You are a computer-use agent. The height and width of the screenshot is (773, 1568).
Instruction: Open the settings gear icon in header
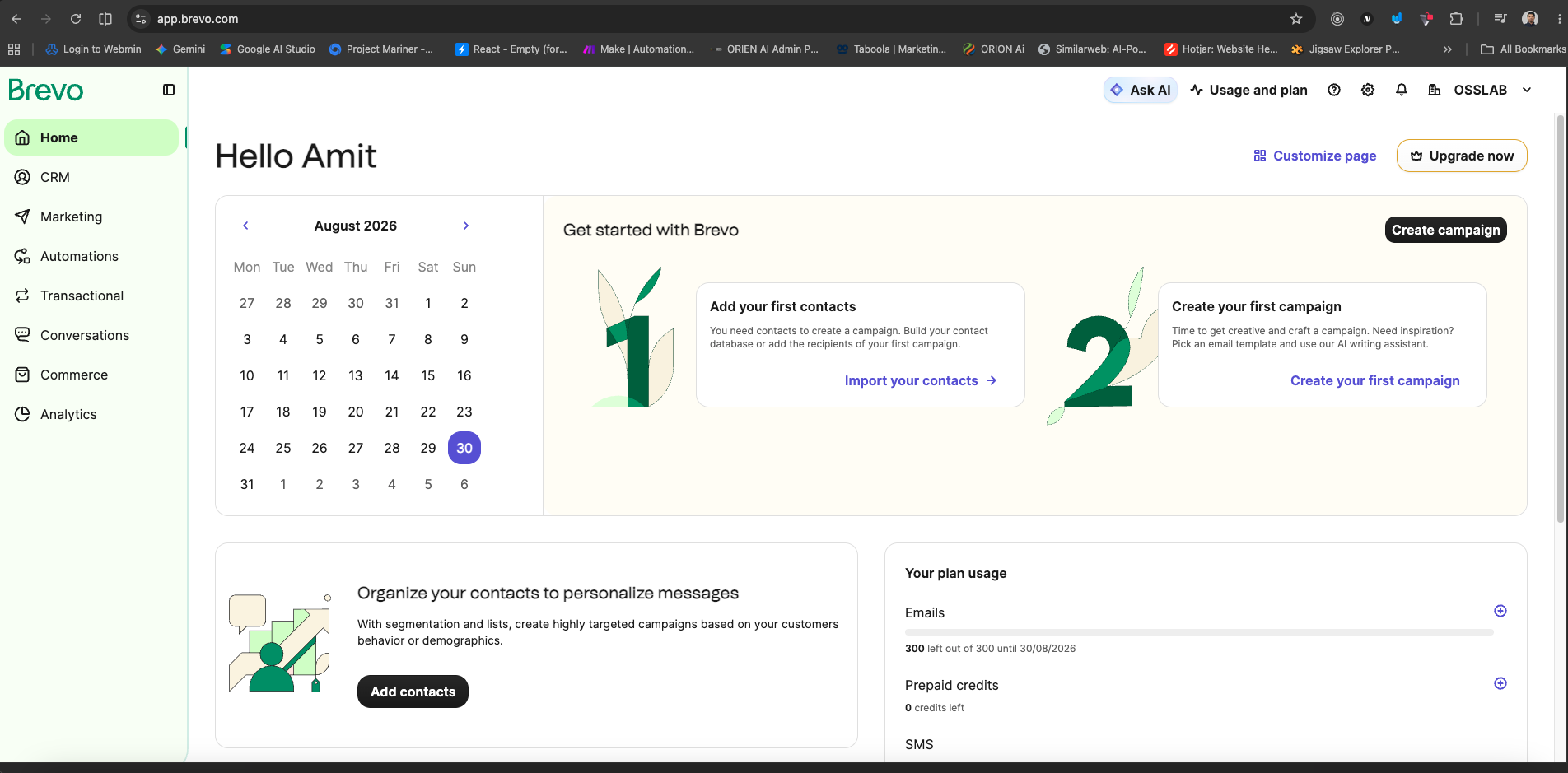1368,90
